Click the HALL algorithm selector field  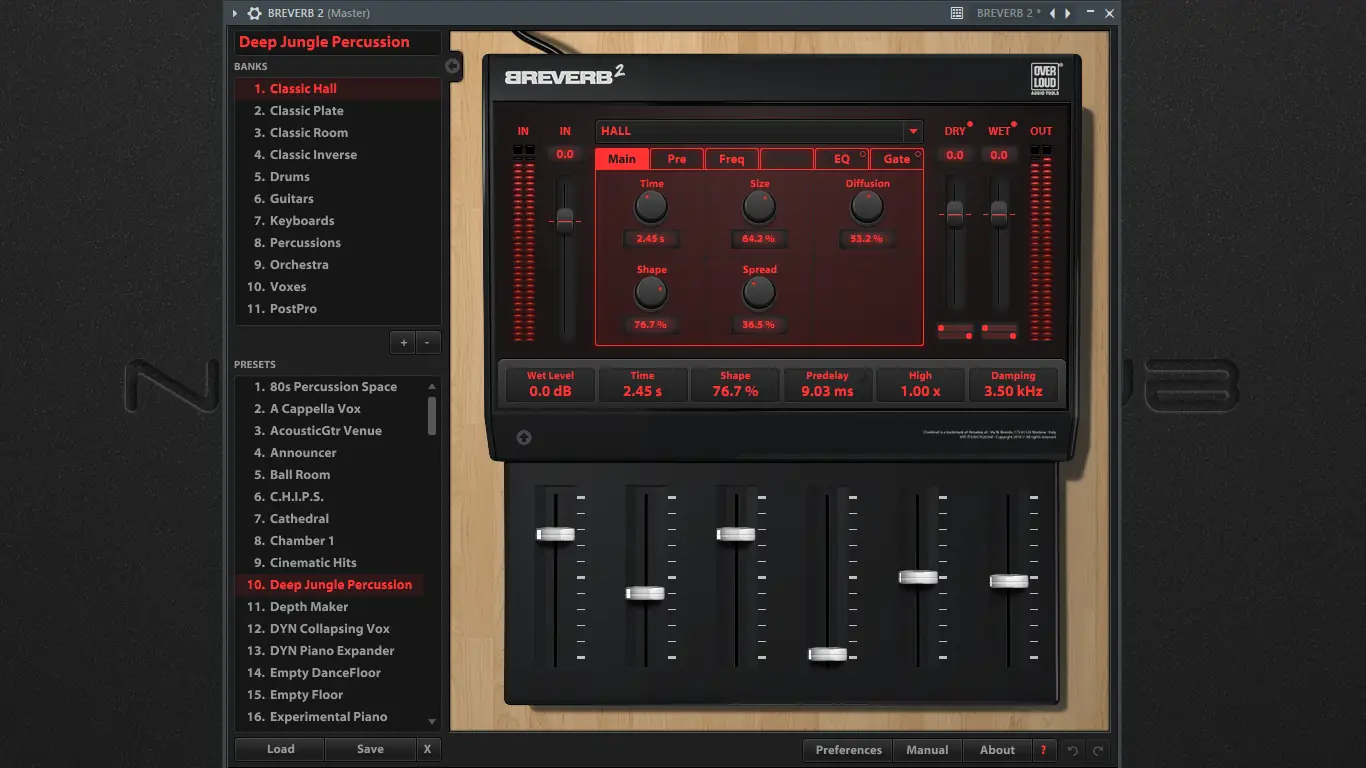tap(759, 131)
